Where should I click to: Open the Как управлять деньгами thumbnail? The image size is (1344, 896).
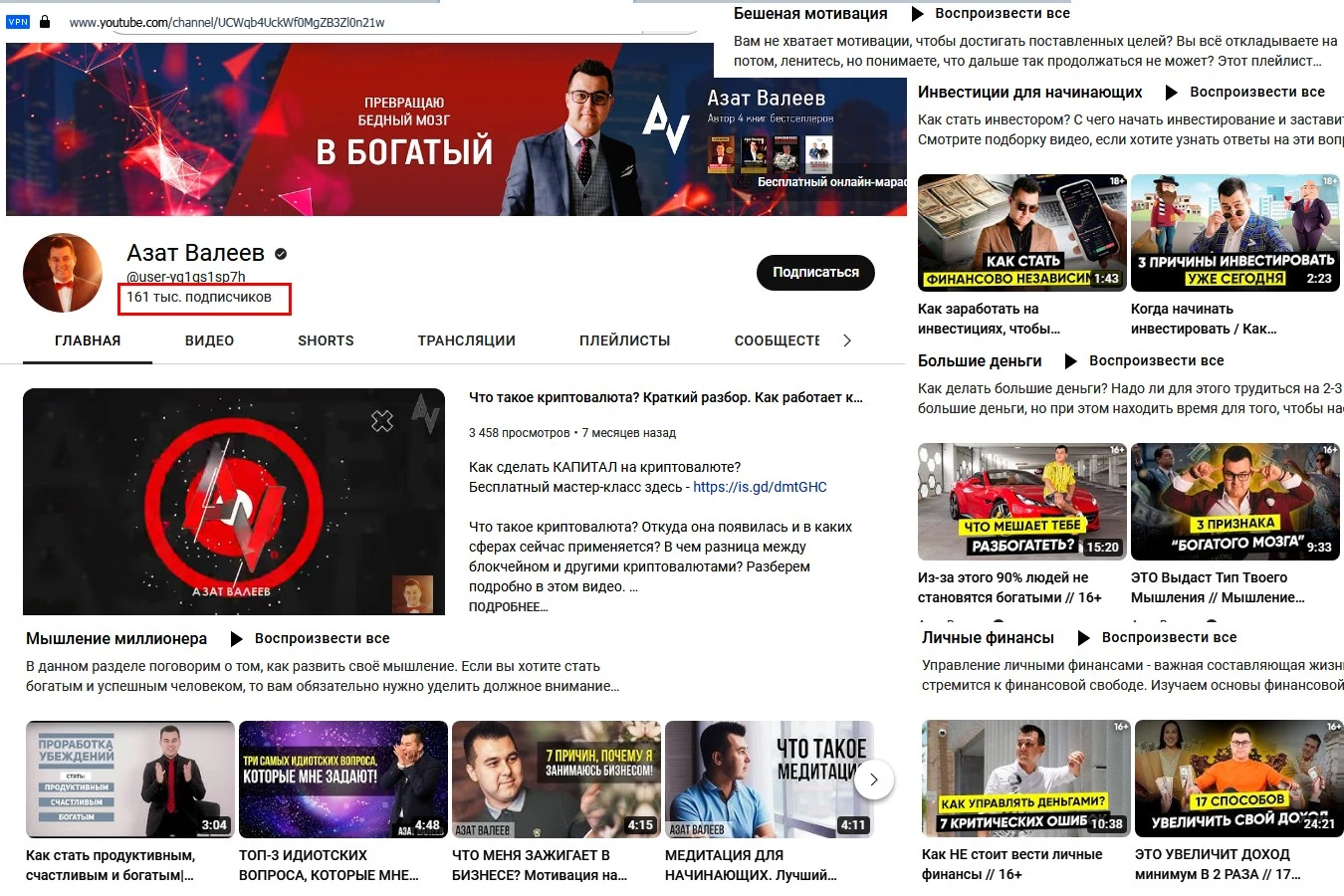(x=1026, y=779)
